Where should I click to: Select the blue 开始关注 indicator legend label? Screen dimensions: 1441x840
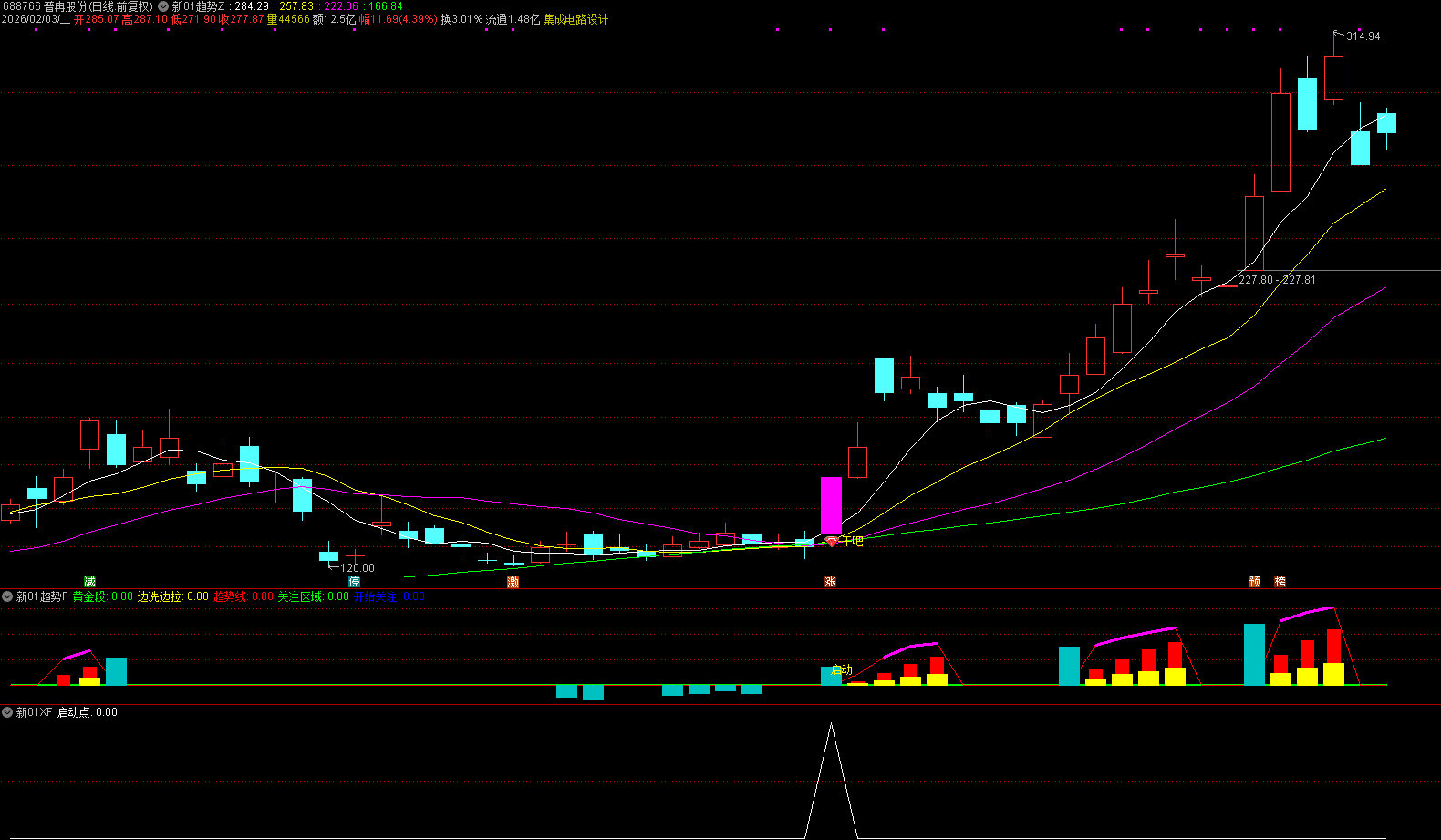(375, 596)
